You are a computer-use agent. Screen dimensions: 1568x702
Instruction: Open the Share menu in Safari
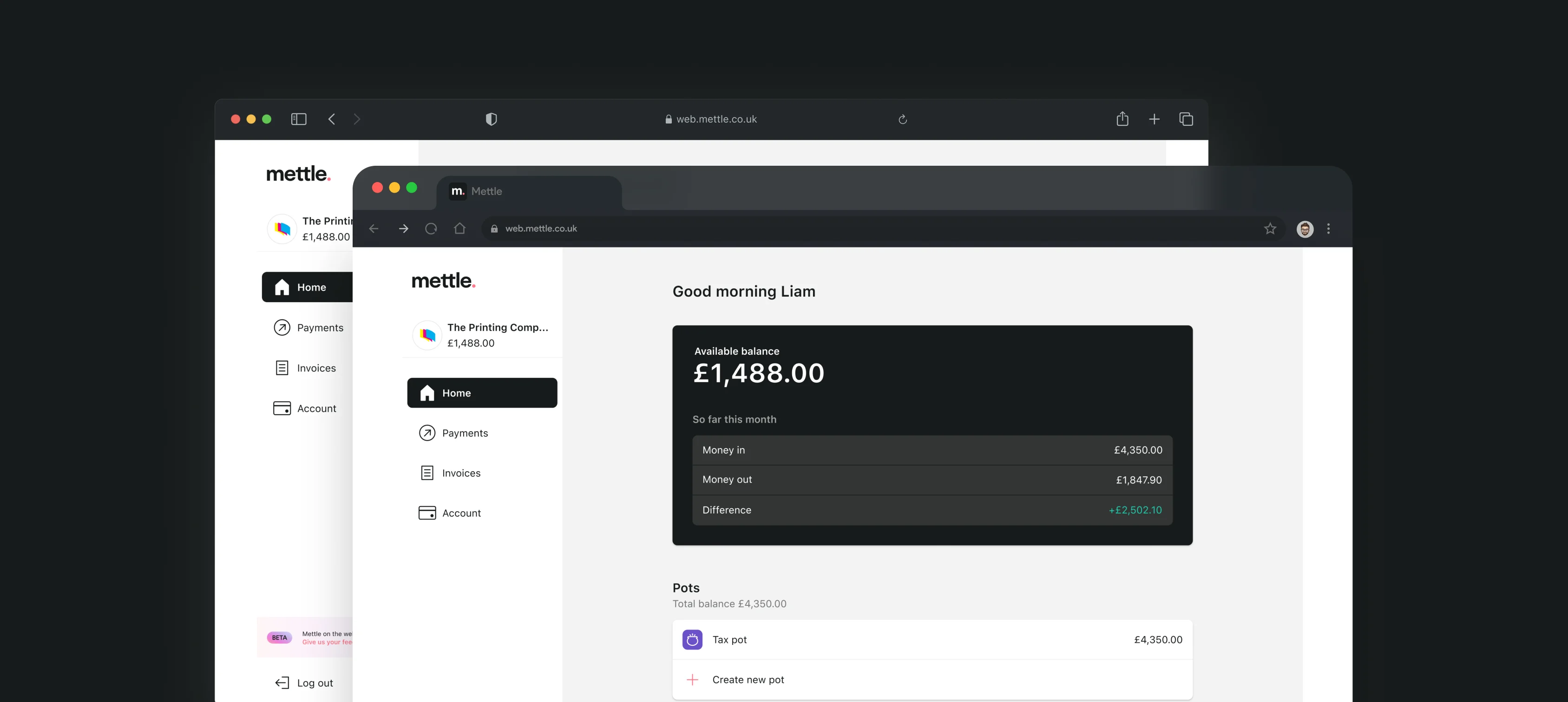tap(1122, 118)
